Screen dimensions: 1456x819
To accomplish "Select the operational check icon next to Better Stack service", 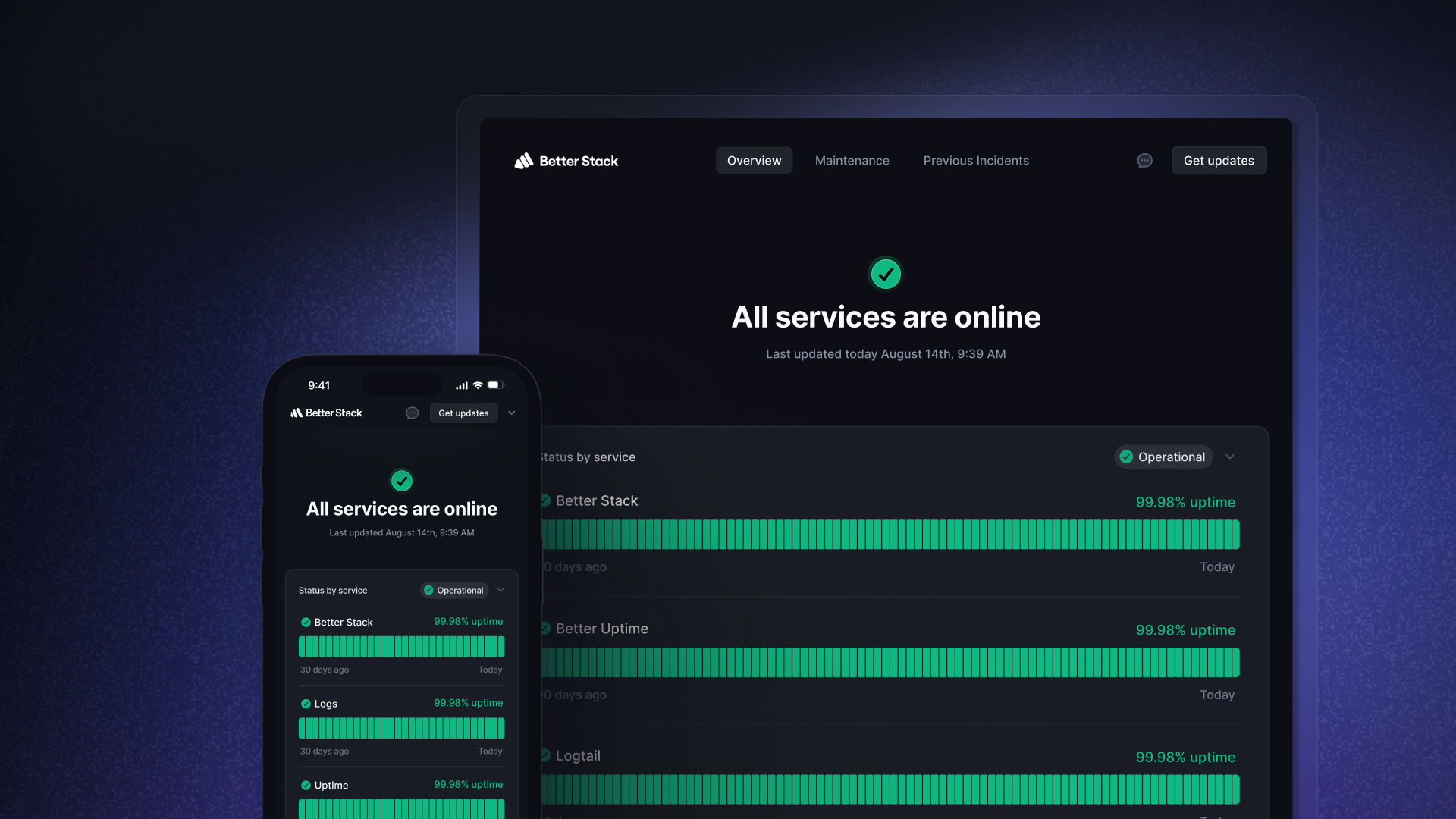I will point(543,500).
